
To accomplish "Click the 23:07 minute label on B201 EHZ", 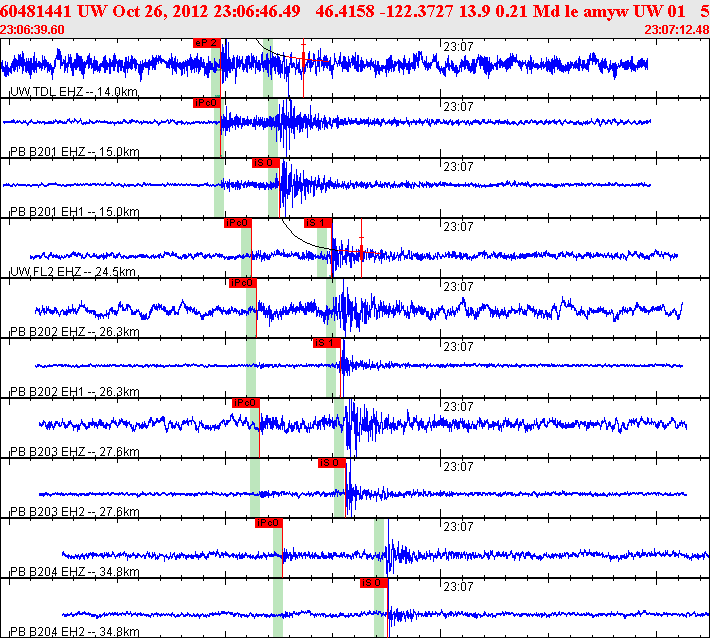I will click(x=458, y=107).
